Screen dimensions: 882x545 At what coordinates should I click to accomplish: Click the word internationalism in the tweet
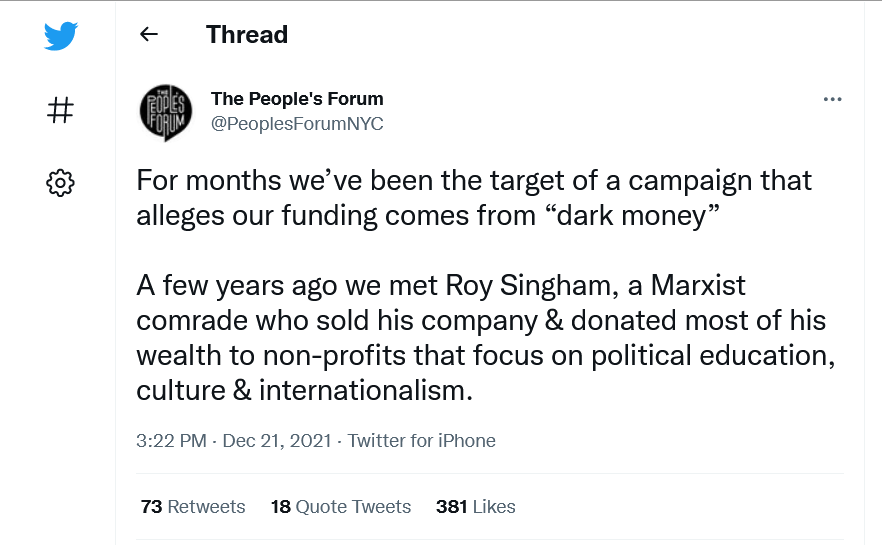point(364,390)
